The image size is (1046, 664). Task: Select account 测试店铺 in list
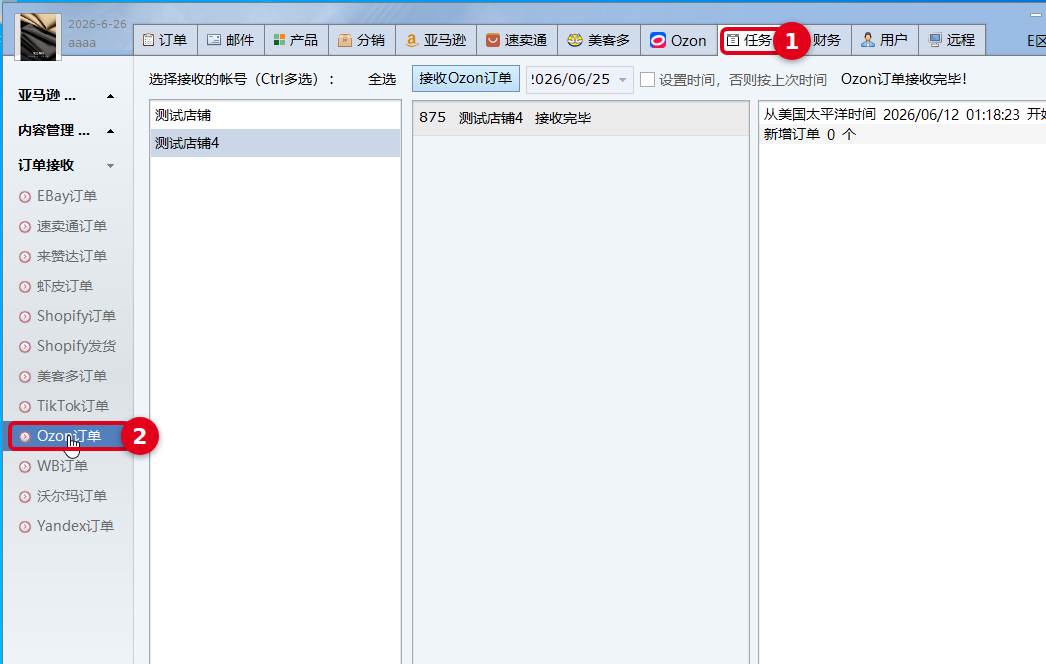[276, 115]
